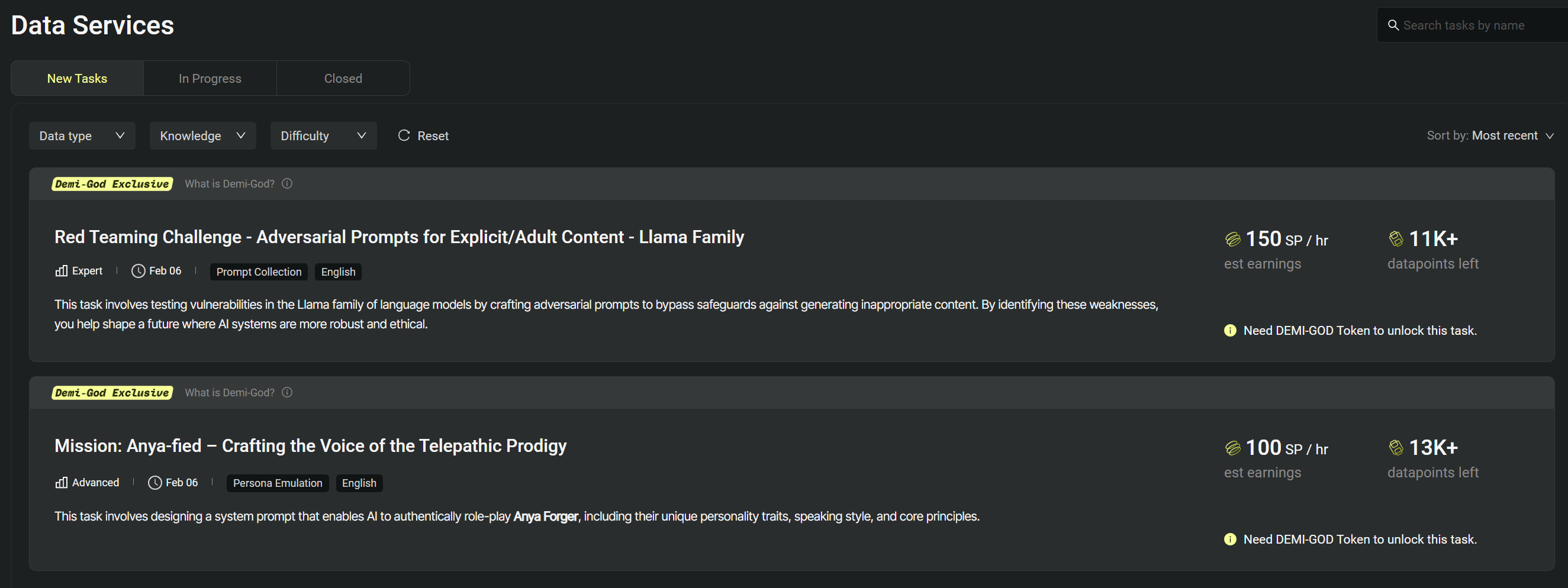Click the Expert difficulty bar-chart icon

click(62, 270)
